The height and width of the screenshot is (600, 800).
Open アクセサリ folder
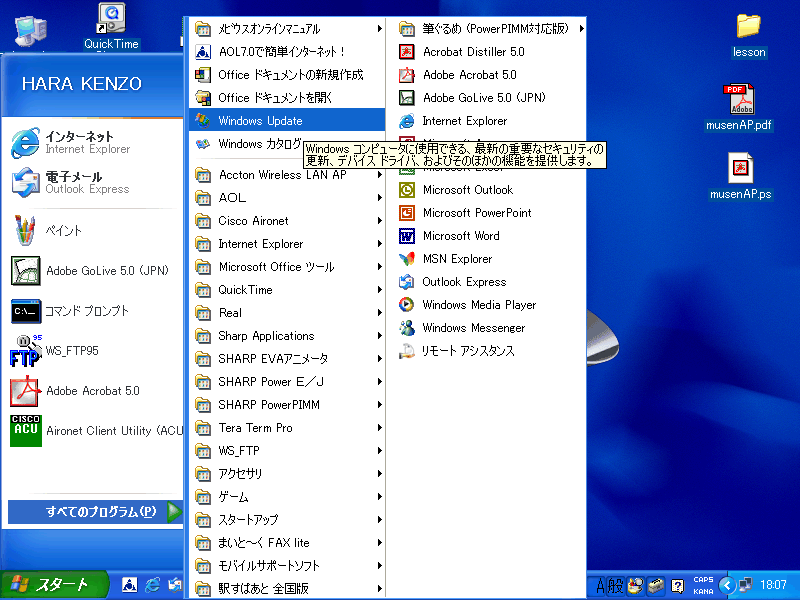287,473
